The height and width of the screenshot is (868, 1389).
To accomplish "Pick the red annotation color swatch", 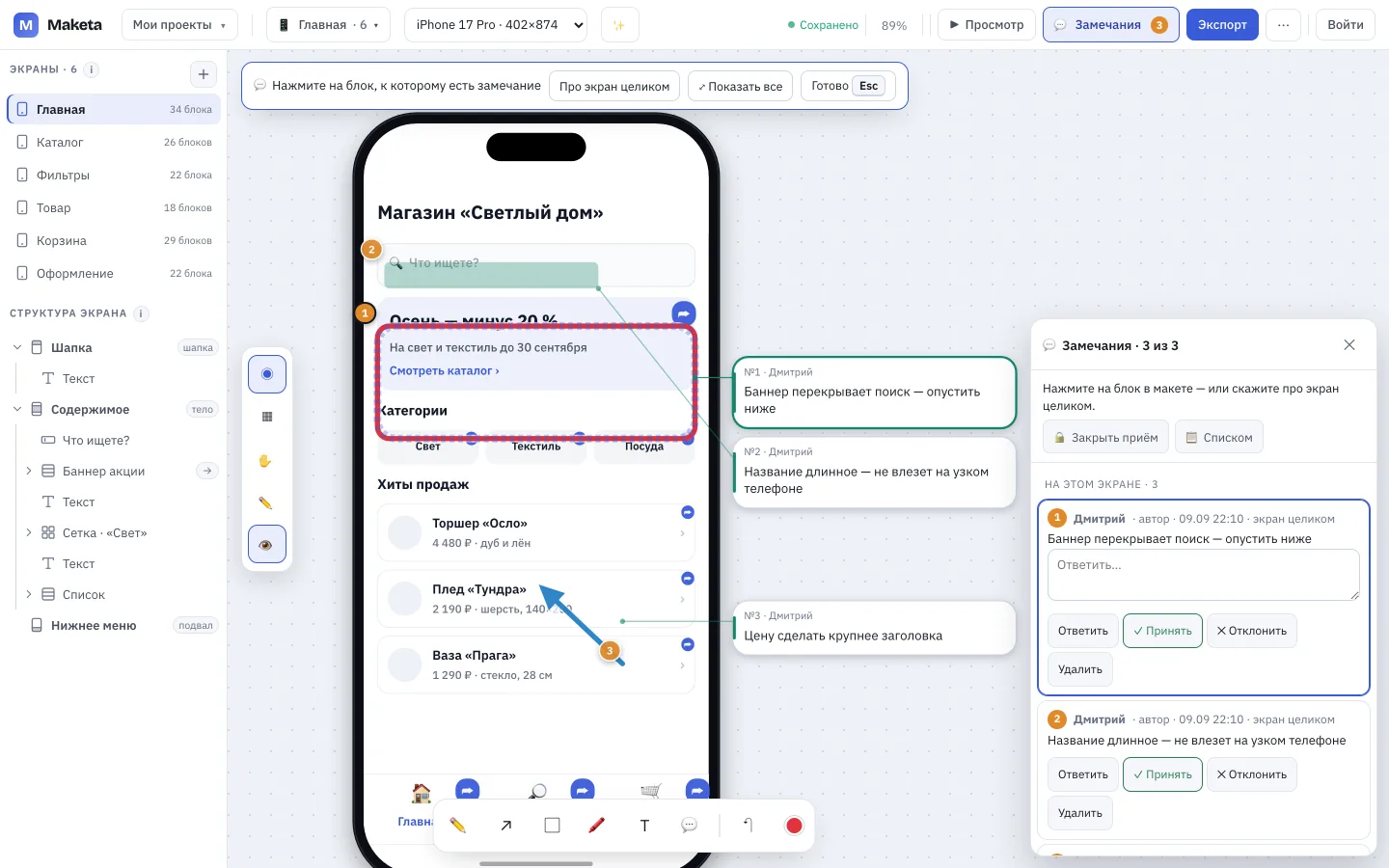I will [x=794, y=826].
